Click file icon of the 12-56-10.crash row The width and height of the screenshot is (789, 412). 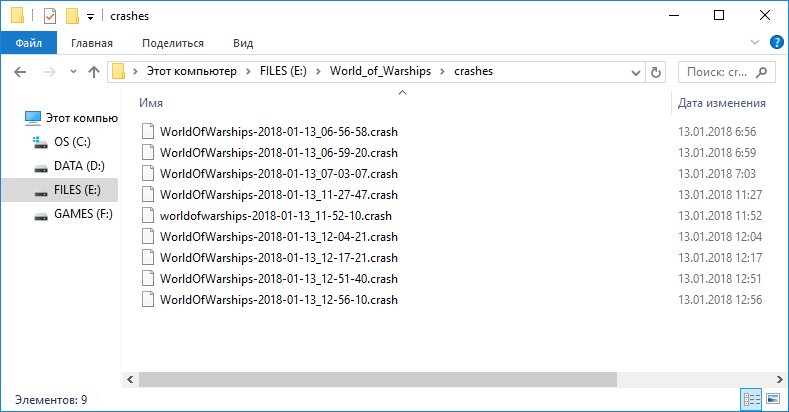coord(148,299)
